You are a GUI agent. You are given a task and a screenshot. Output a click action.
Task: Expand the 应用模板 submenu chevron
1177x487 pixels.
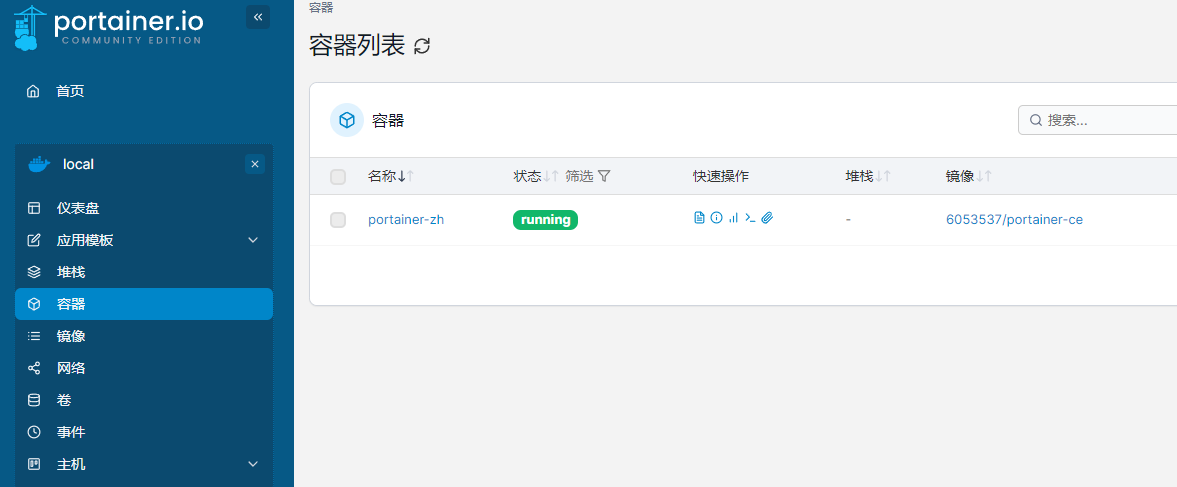click(253, 240)
